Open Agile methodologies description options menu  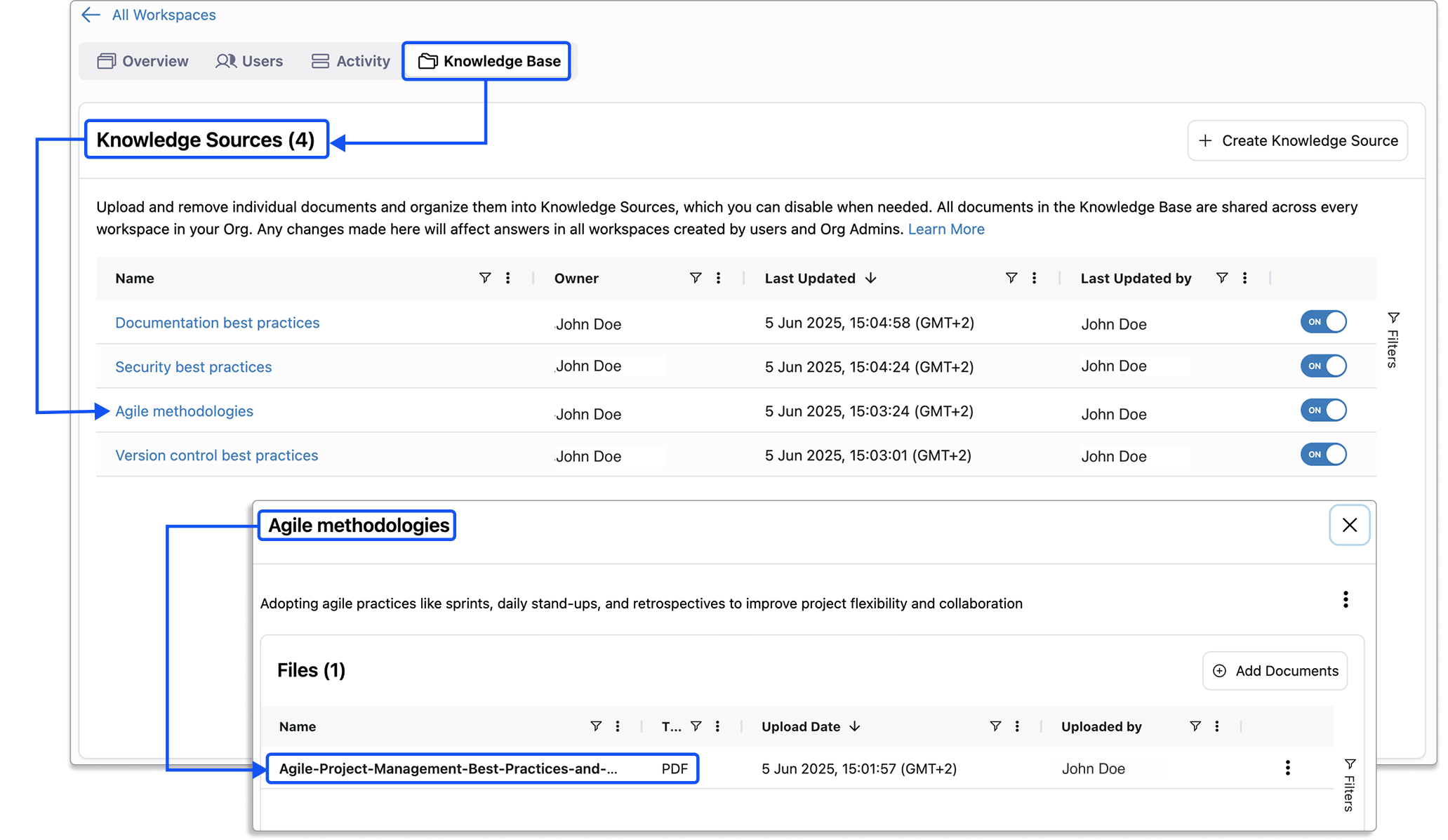point(1345,599)
